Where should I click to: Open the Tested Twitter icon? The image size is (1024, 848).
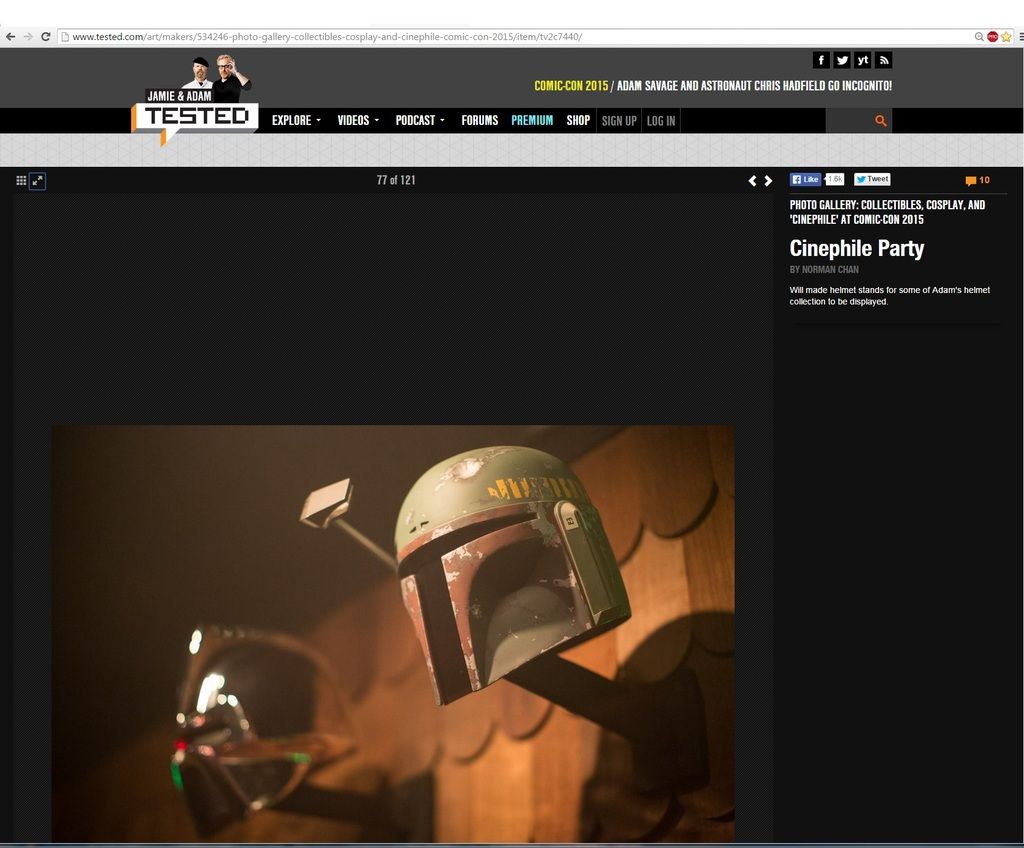[842, 60]
